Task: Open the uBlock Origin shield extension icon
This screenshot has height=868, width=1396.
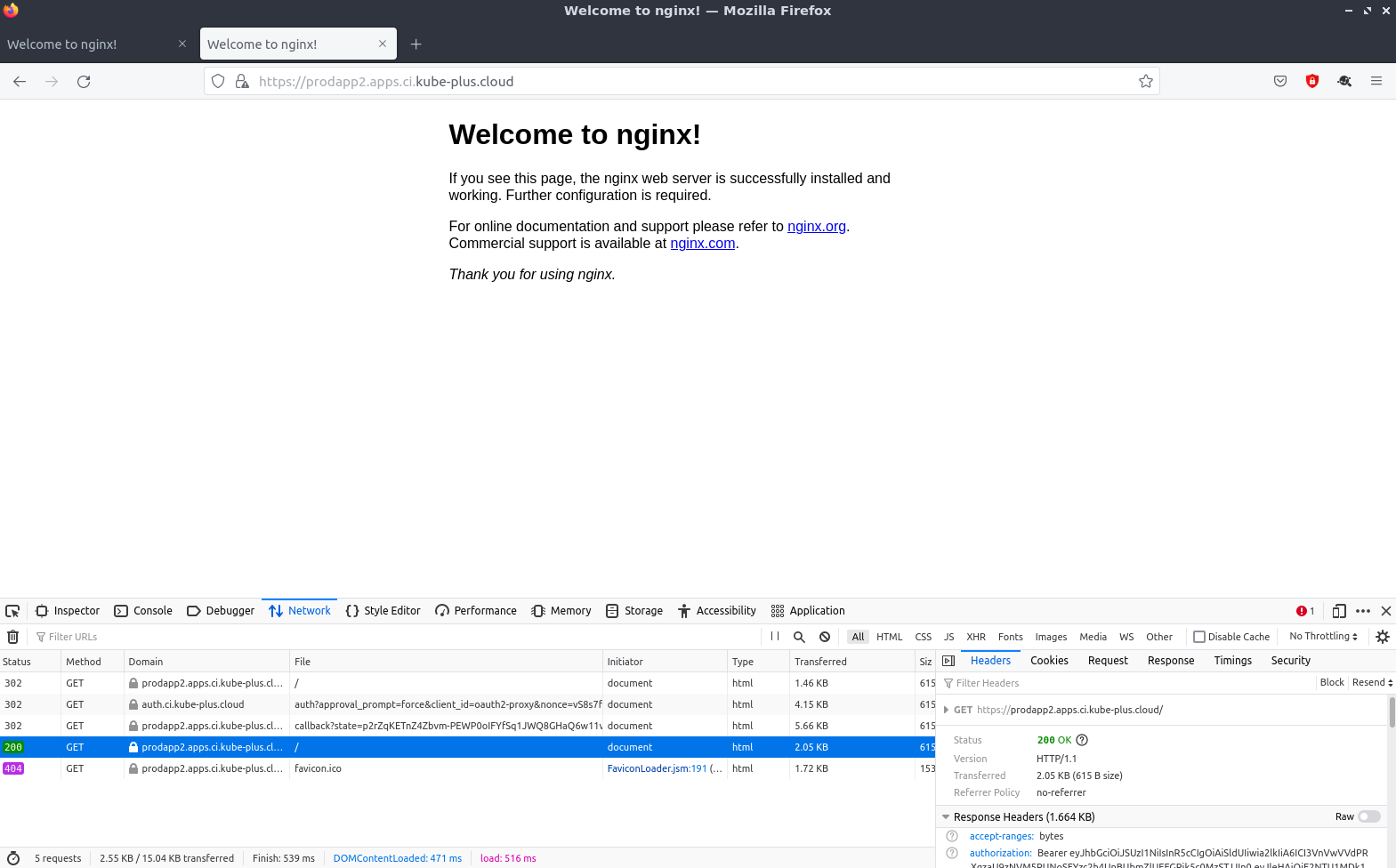Action: point(1312,82)
